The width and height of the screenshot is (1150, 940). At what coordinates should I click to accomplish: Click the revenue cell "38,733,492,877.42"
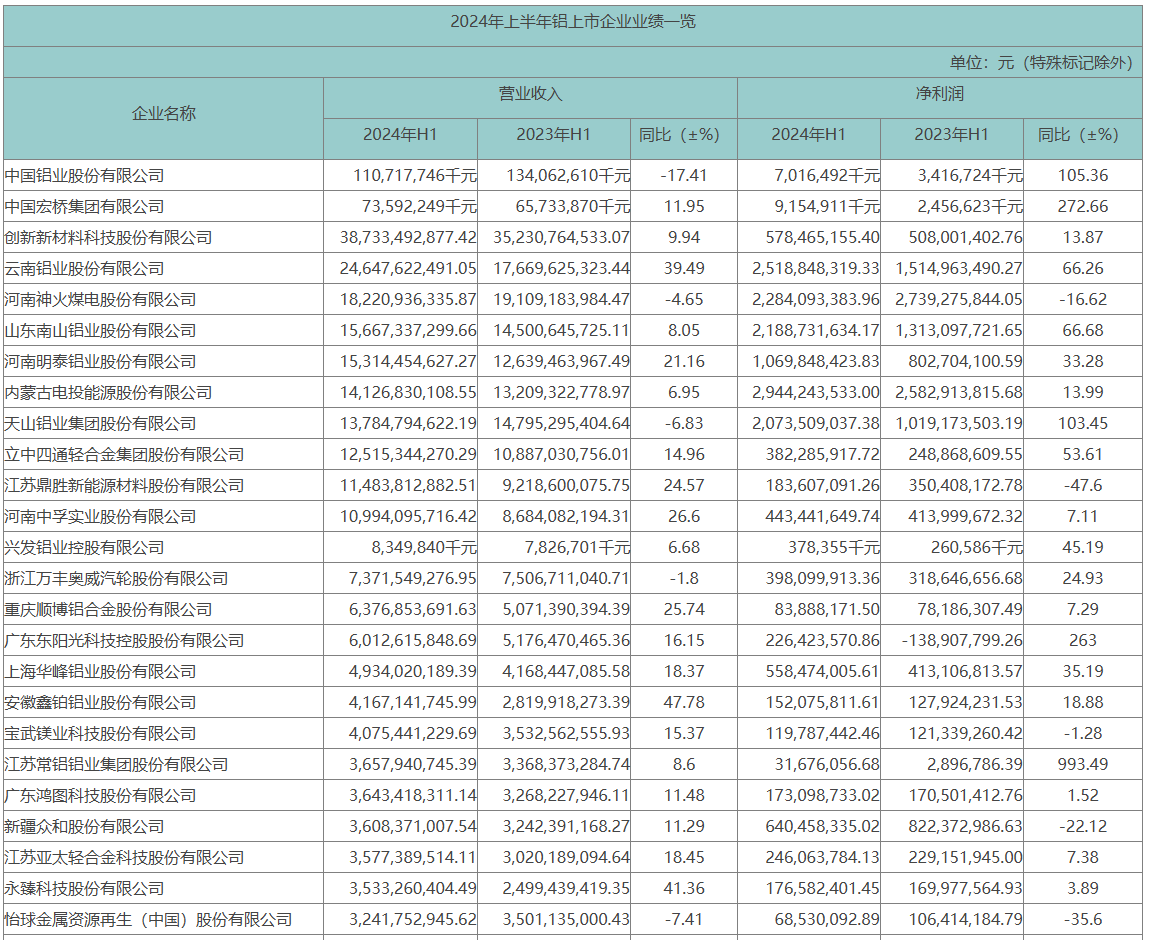[x=409, y=238]
